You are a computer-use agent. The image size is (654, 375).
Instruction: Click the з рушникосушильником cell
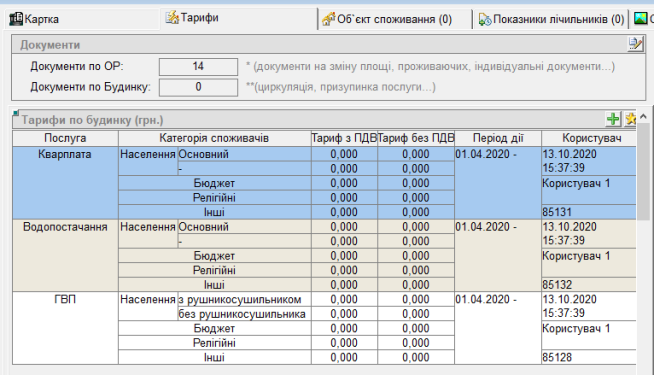point(244,299)
